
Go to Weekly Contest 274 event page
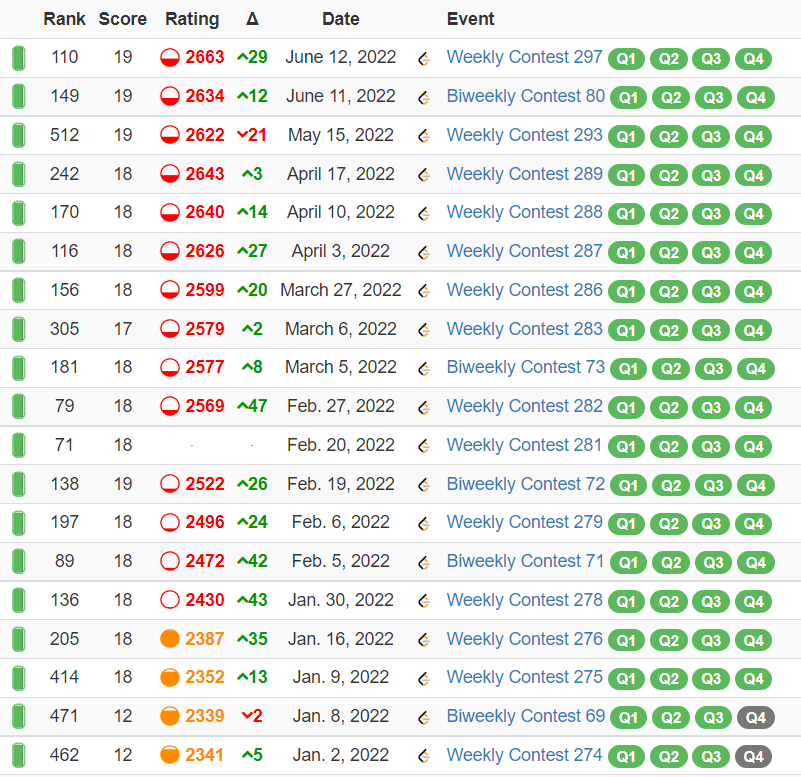point(524,755)
